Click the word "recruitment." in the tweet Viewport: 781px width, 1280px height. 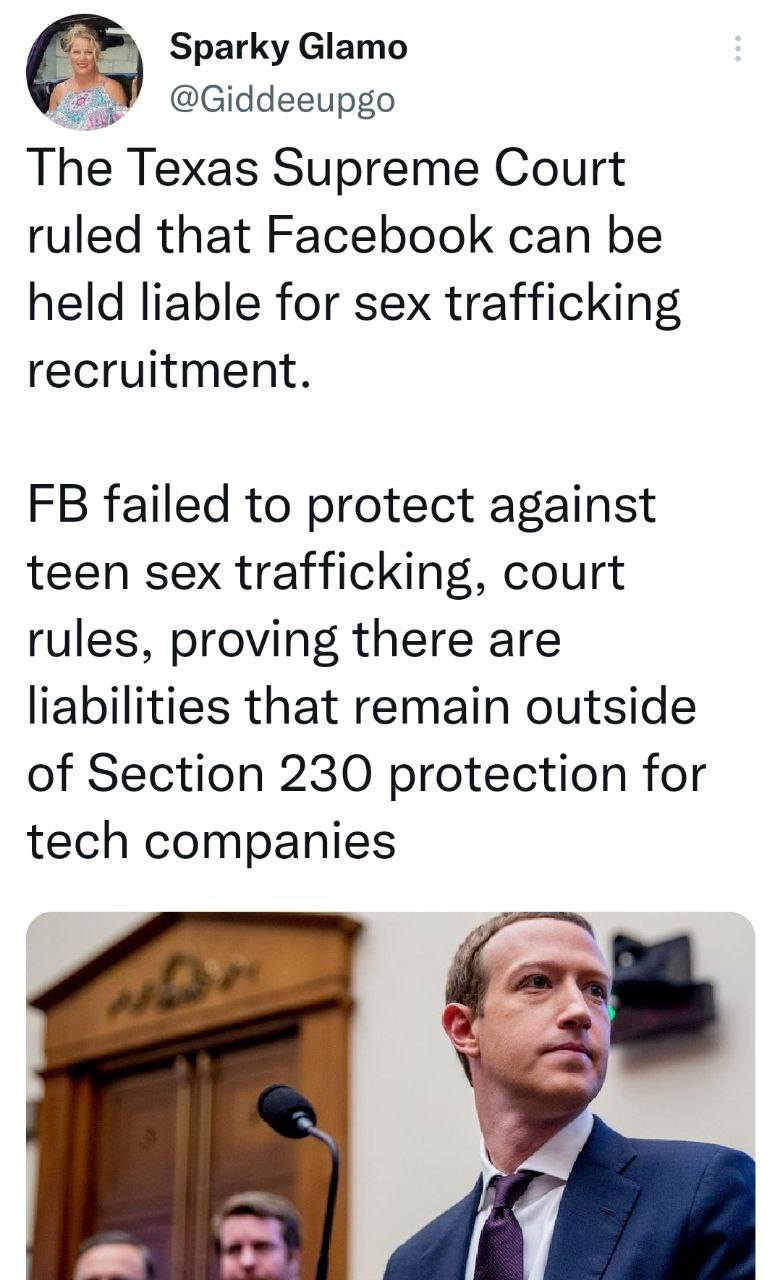click(x=164, y=370)
